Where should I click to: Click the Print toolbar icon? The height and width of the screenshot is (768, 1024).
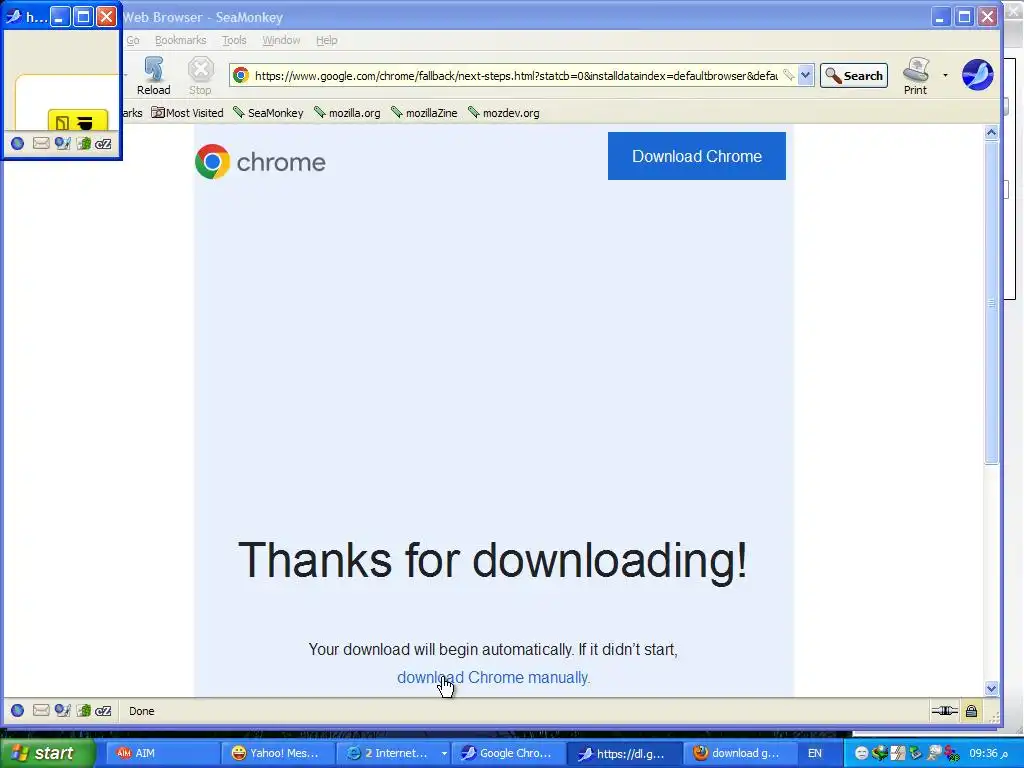pos(916,76)
